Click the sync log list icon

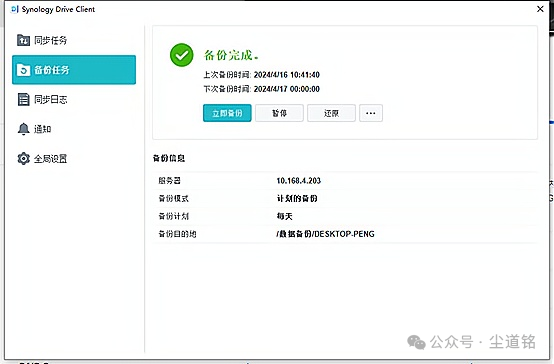[23, 99]
